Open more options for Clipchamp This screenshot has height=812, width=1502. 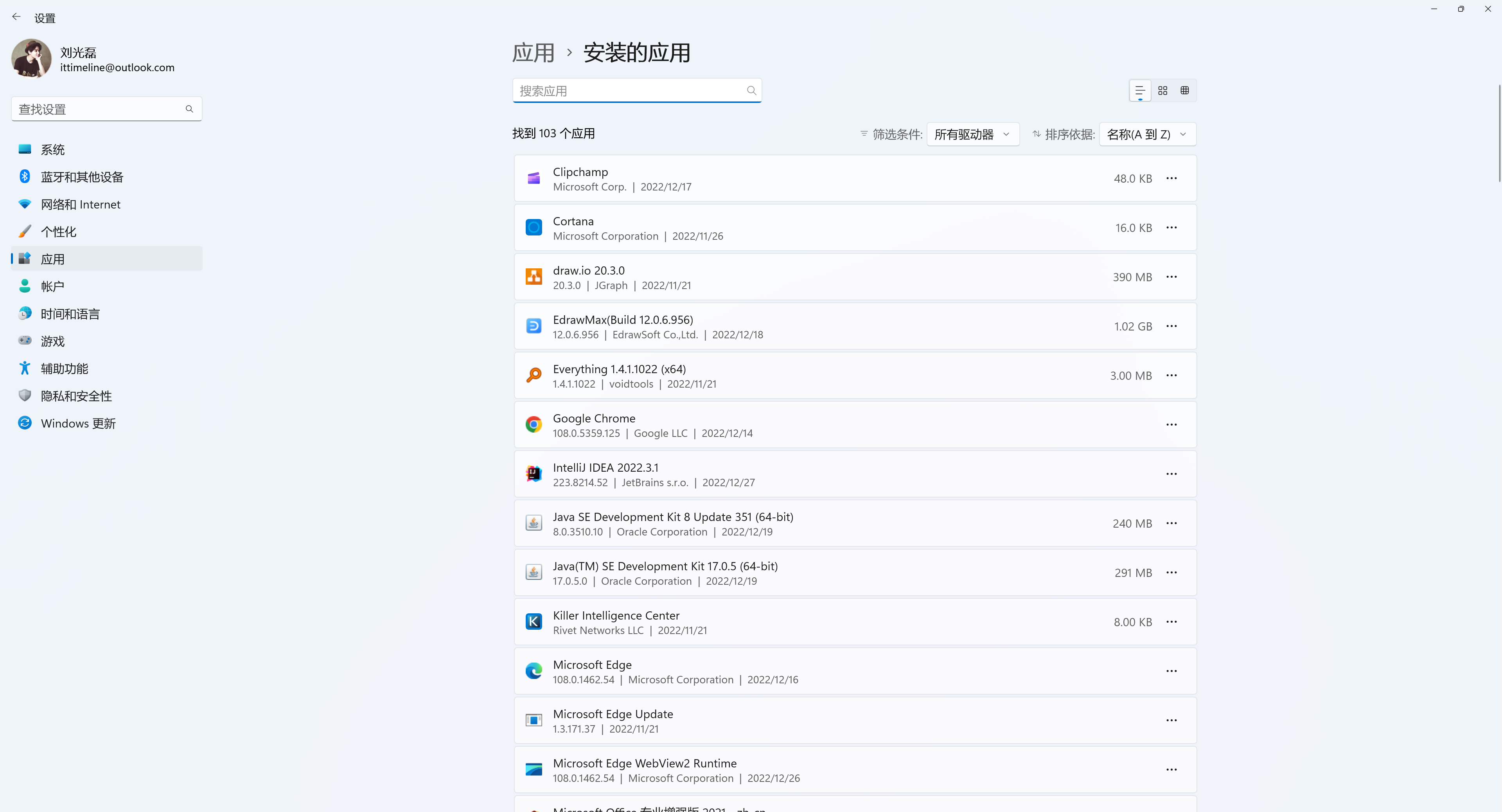1171,178
